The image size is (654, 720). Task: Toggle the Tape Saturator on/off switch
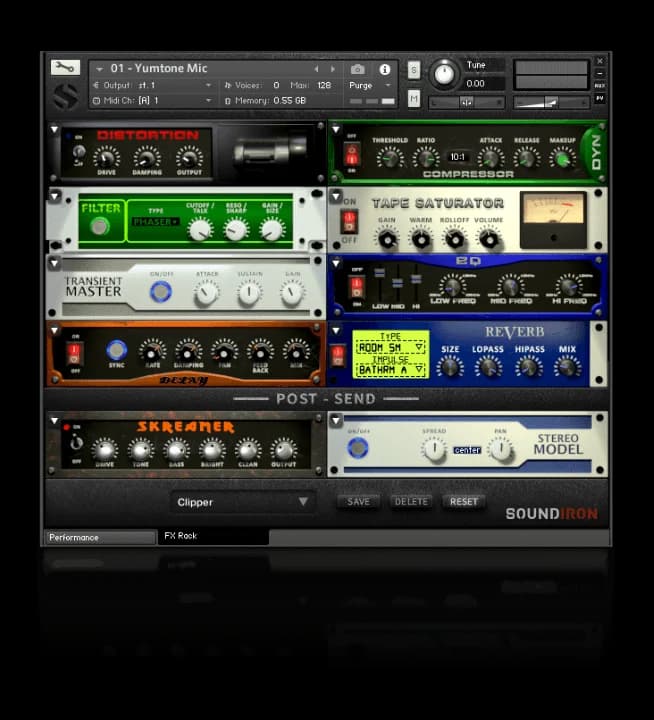[349, 221]
